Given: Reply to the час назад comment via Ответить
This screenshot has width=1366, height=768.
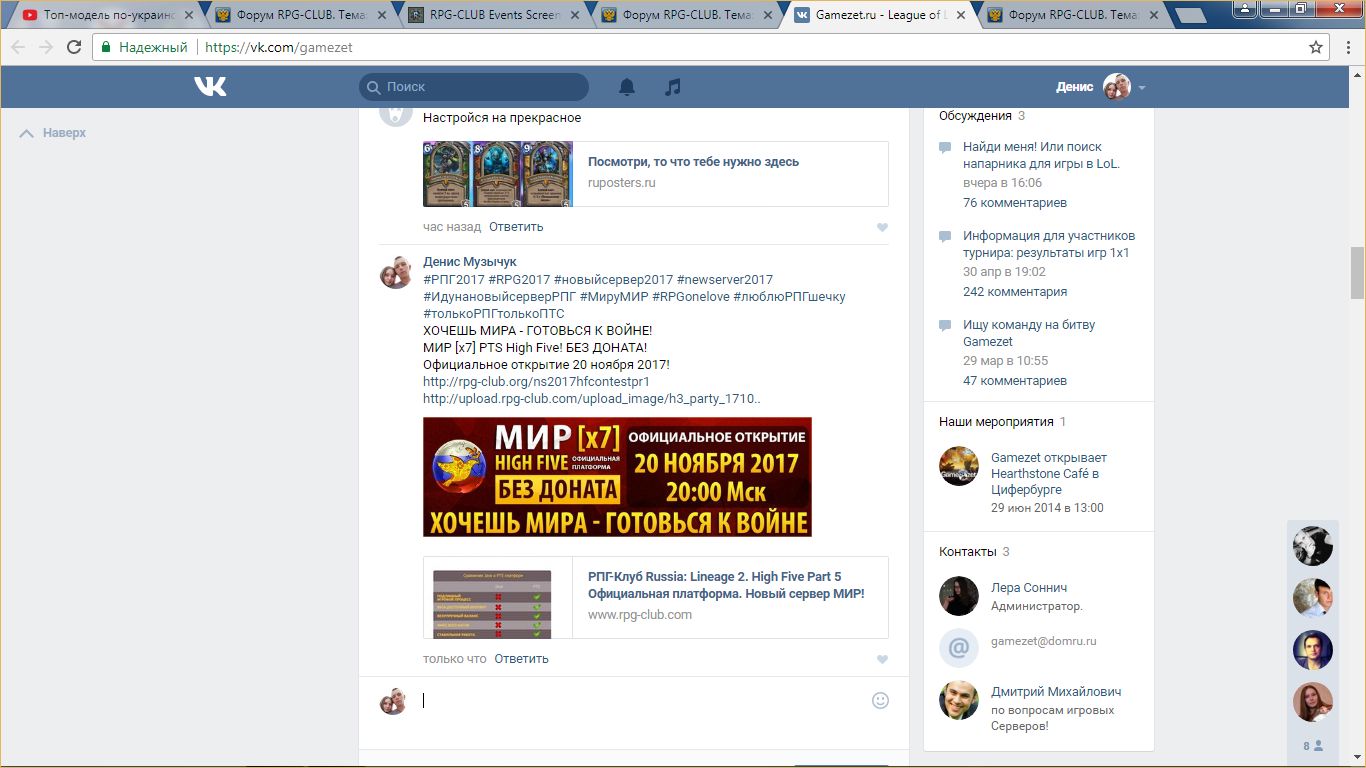Looking at the screenshot, I should (x=516, y=227).
